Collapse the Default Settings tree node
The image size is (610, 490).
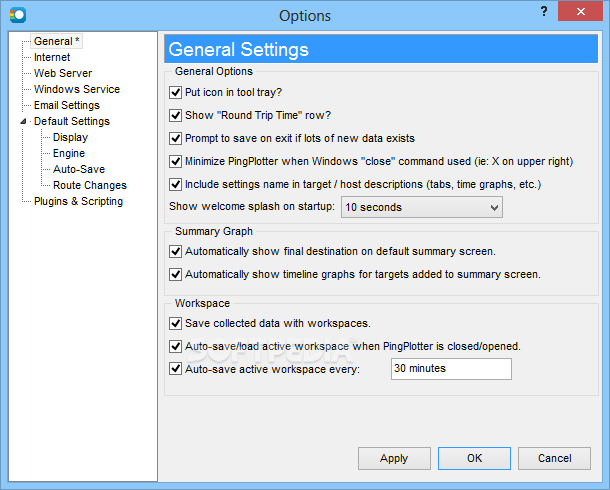[x=23, y=121]
